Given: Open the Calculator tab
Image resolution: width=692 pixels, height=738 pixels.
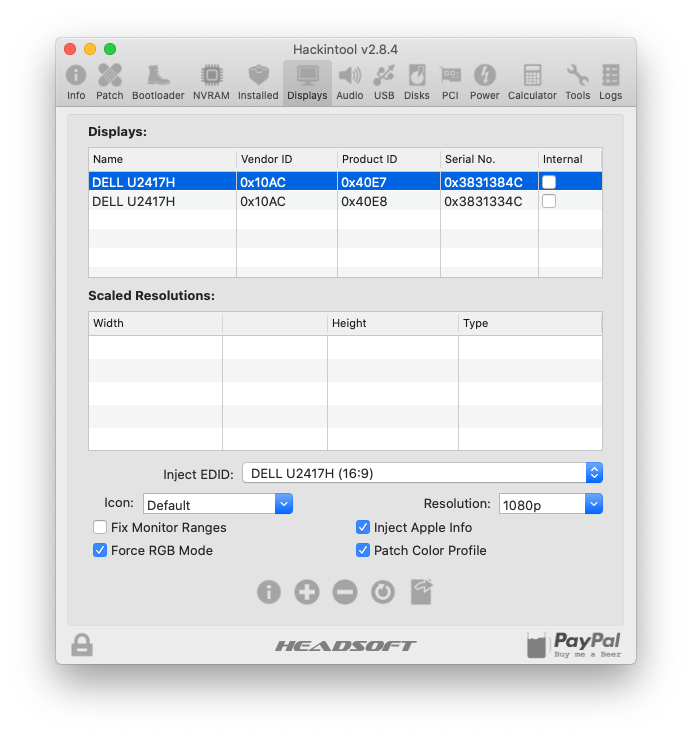Looking at the screenshot, I should pos(532,82).
